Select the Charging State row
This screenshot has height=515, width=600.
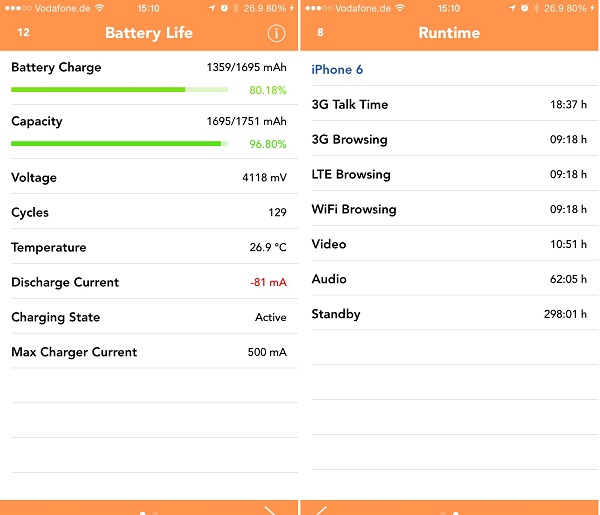click(x=149, y=317)
